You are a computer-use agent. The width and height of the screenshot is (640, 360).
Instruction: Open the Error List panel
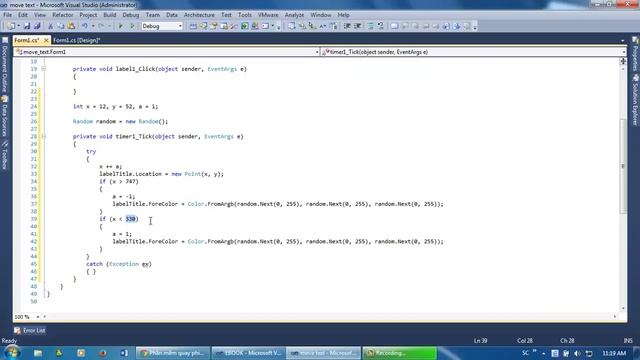pyautogui.click(x=30, y=330)
